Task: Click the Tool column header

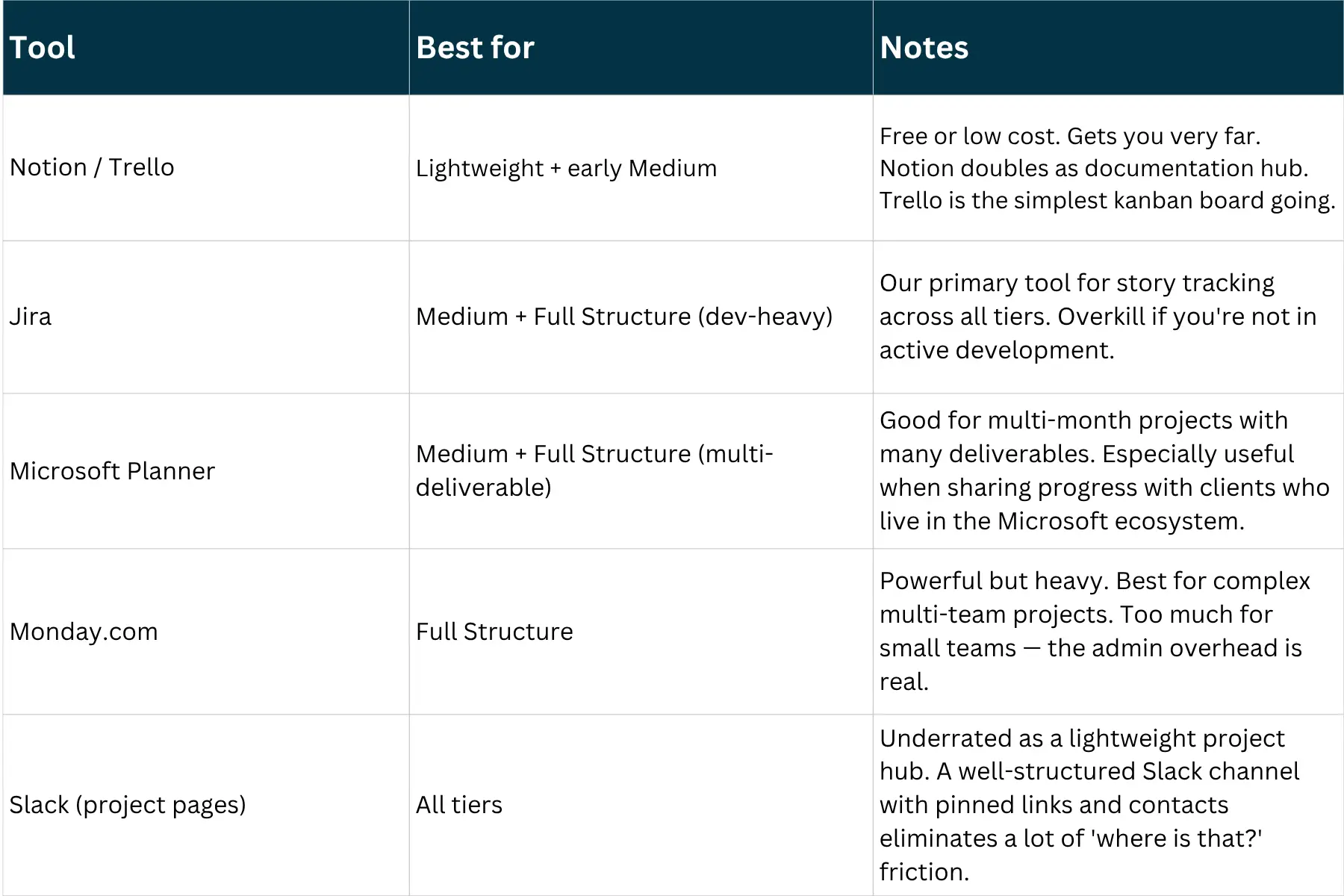Action: pos(206,48)
